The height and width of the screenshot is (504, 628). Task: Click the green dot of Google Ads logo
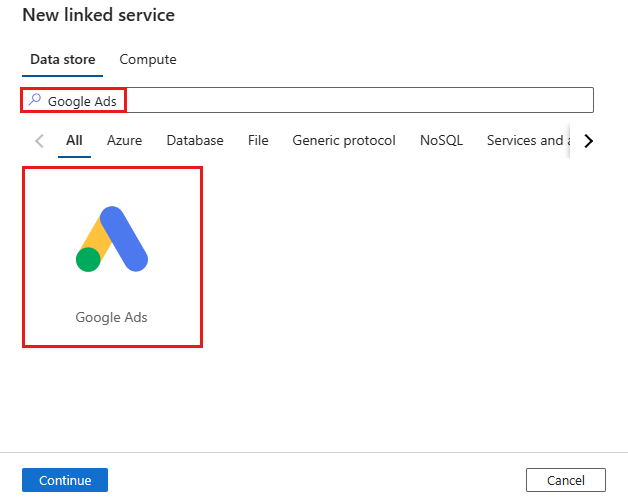(x=89, y=260)
